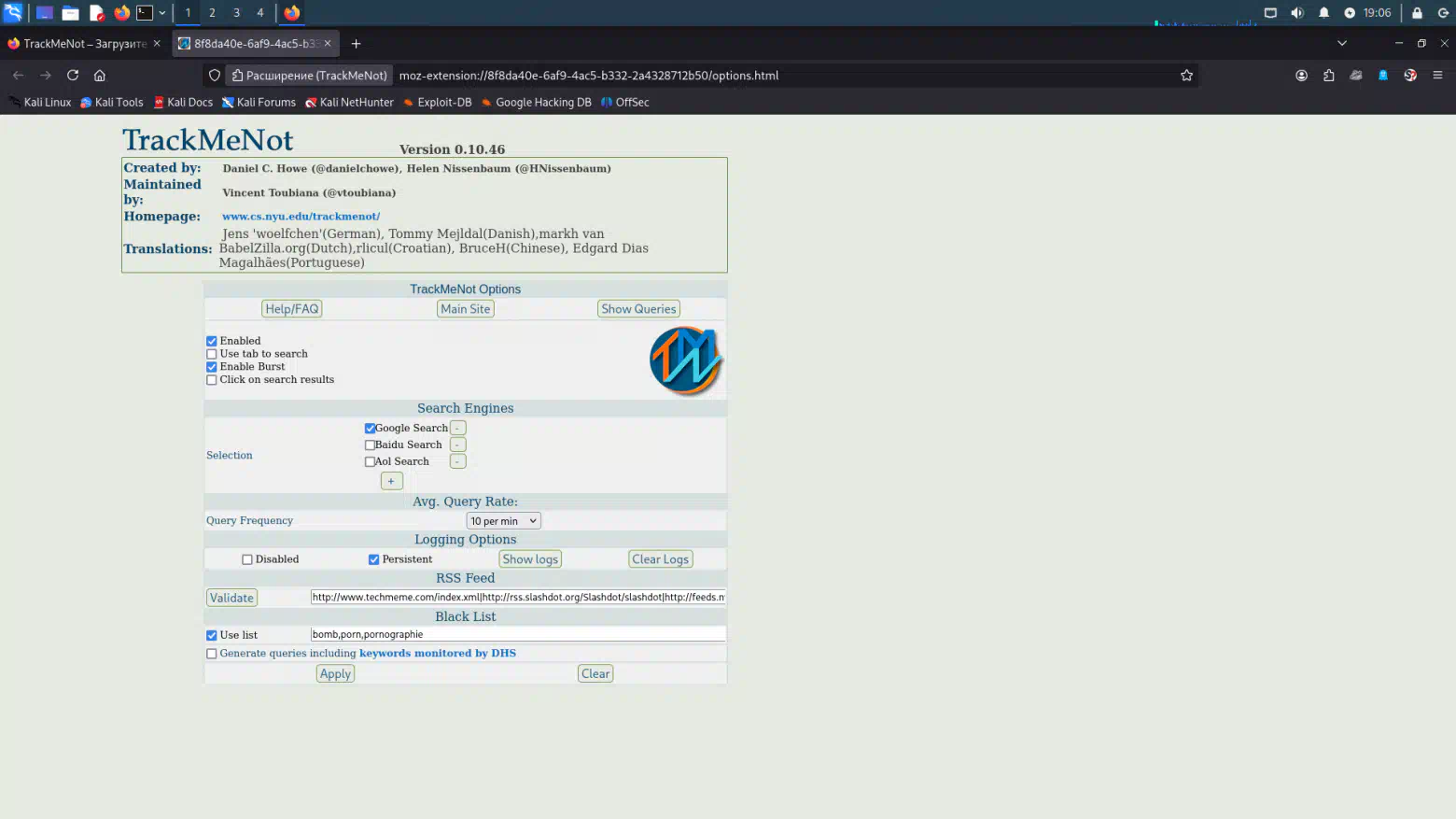
Task: Click the display panel icon in the system tray
Action: point(1270,13)
